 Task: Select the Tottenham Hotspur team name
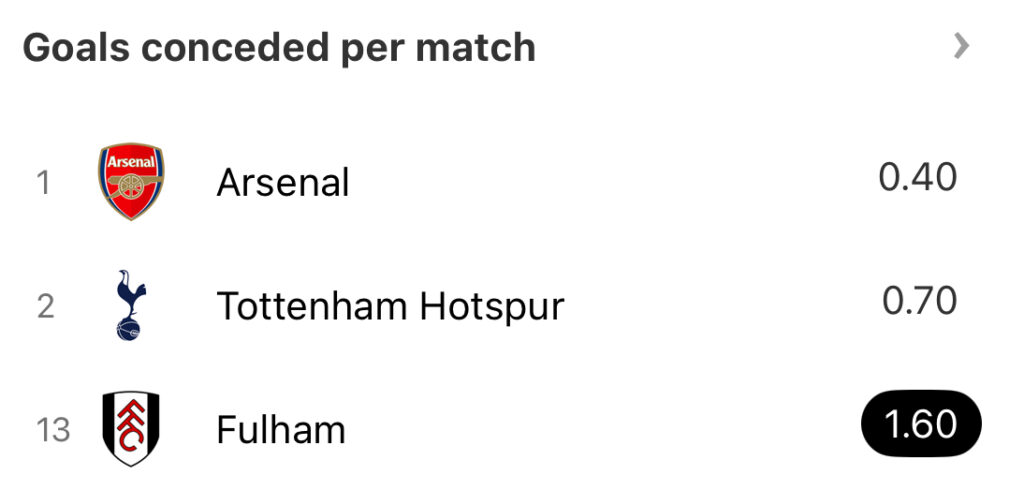[x=390, y=306]
